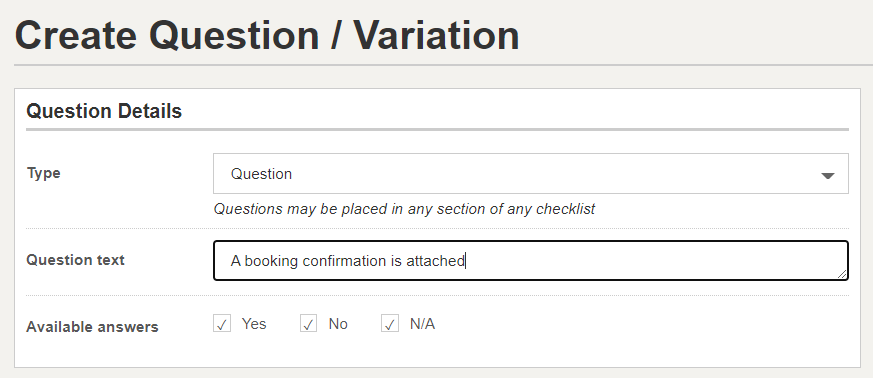
Task: Click the Question Details section header
Action: [104, 111]
